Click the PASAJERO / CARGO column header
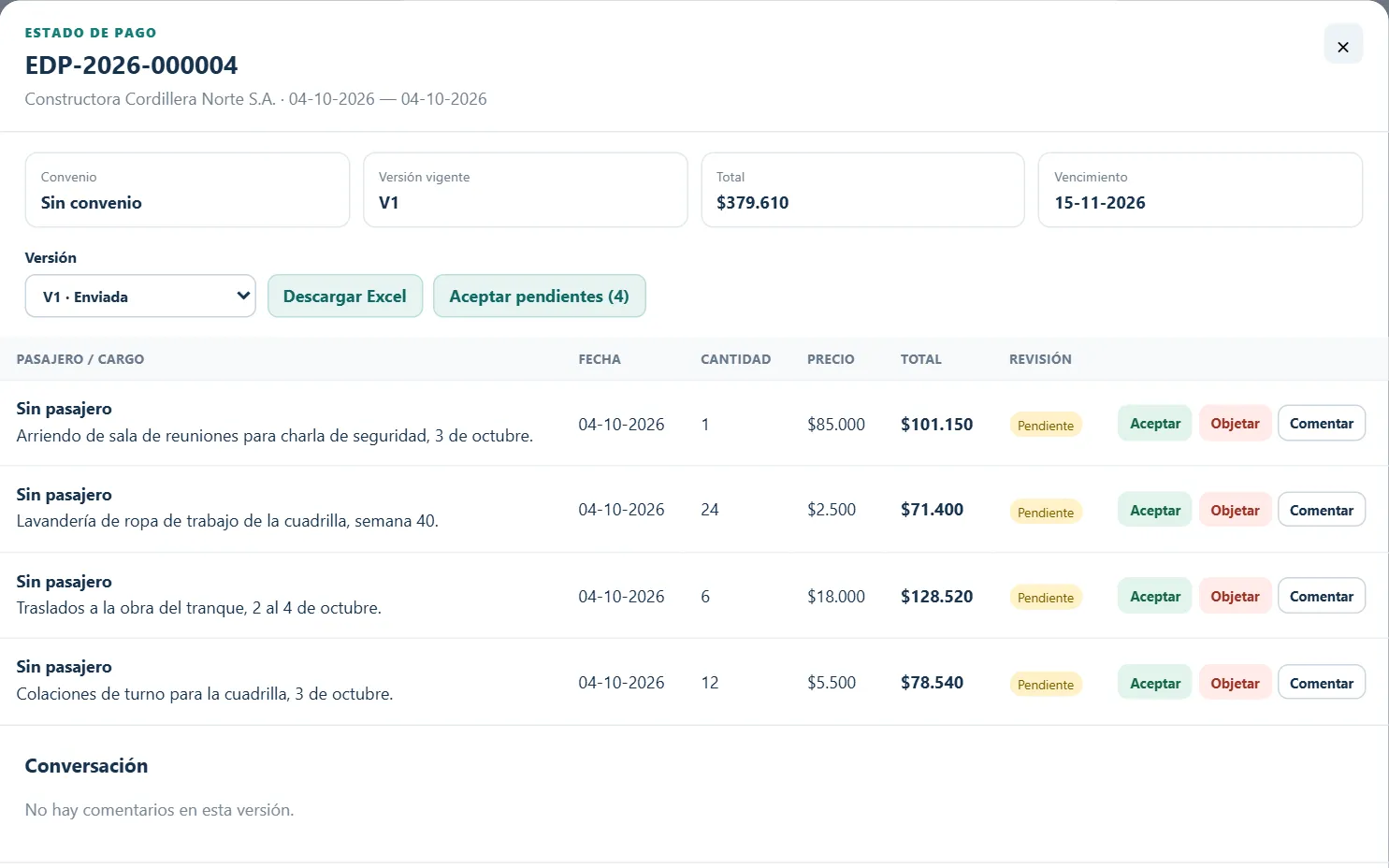The height and width of the screenshot is (868, 1389). 80,359
